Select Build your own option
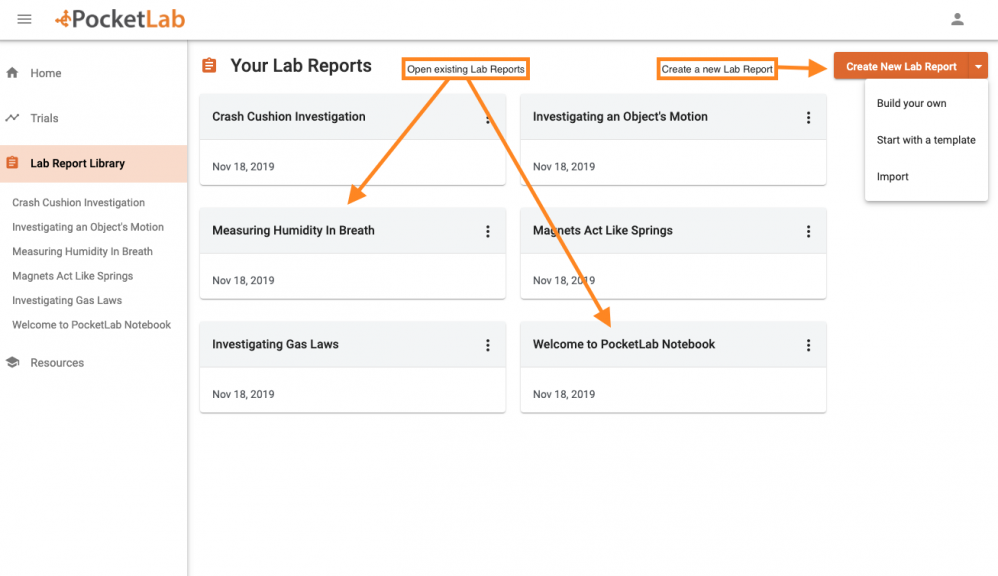998x576 pixels. 911,103
